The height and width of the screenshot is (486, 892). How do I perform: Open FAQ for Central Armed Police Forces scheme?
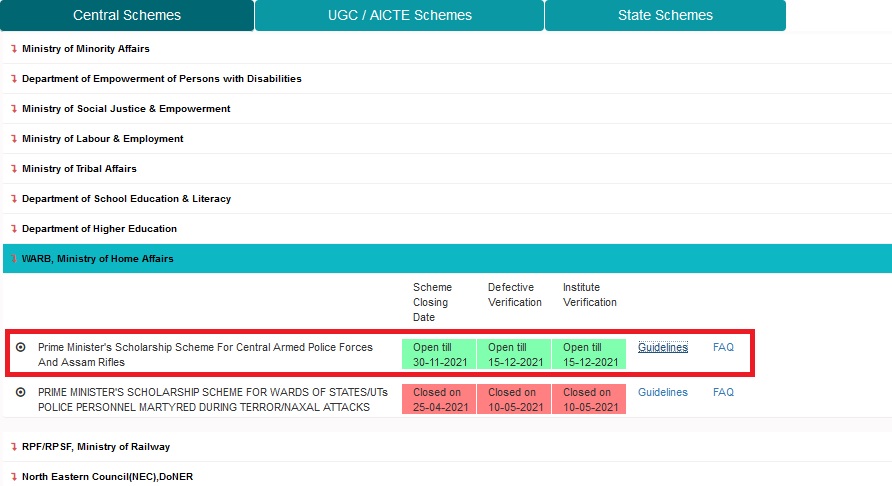pyautogui.click(x=723, y=348)
